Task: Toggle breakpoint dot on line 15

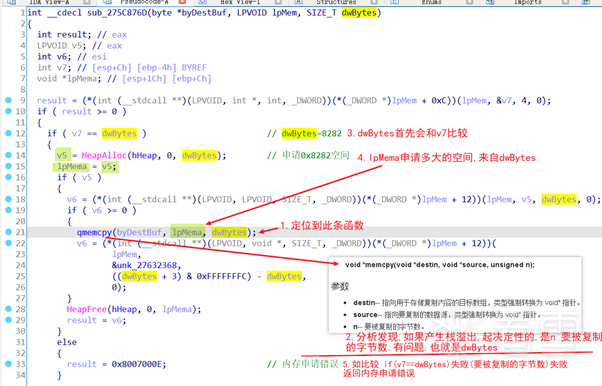Action: [8, 166]
